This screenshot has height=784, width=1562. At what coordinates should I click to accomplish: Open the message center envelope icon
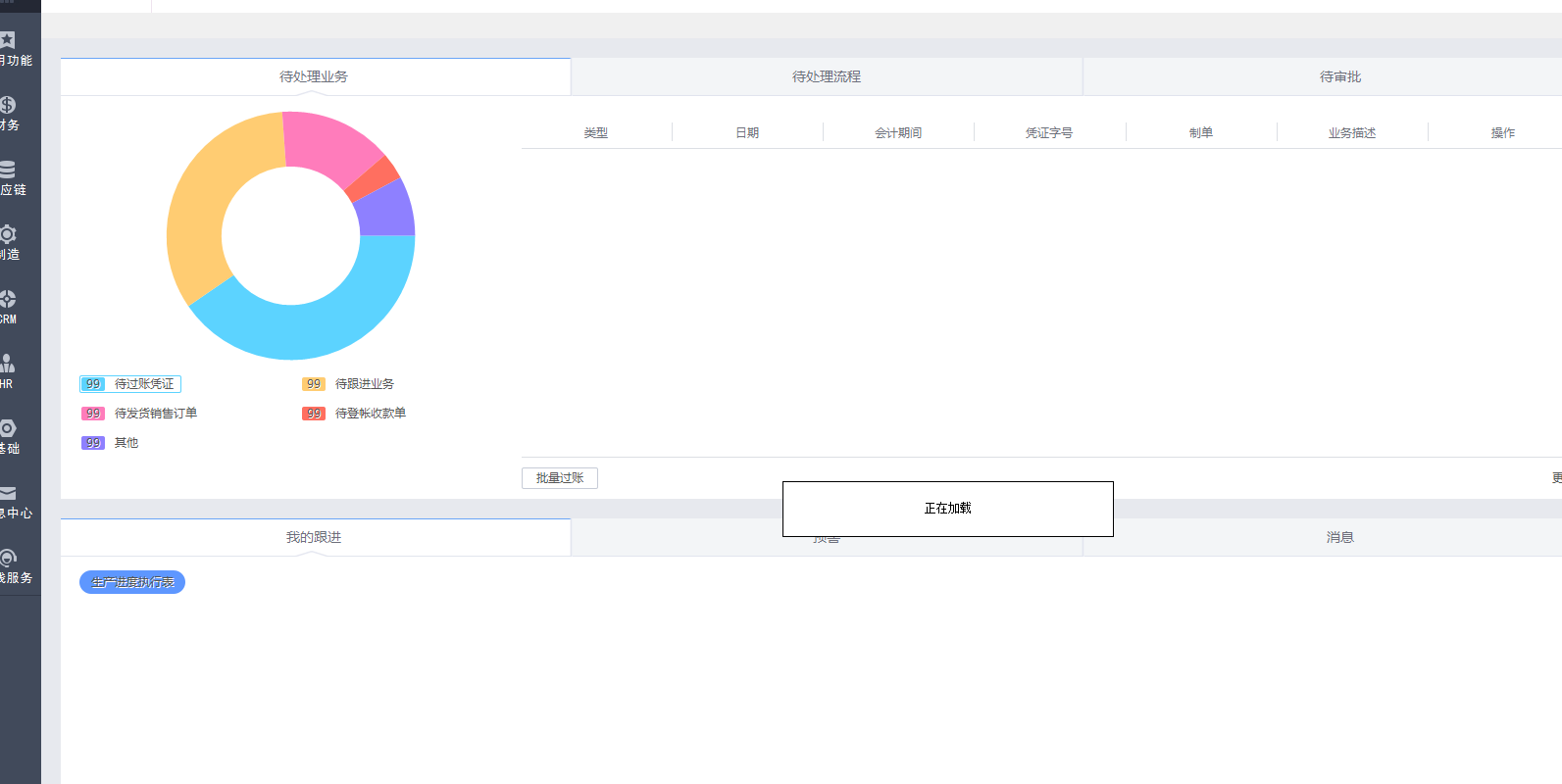click(8, 493)
